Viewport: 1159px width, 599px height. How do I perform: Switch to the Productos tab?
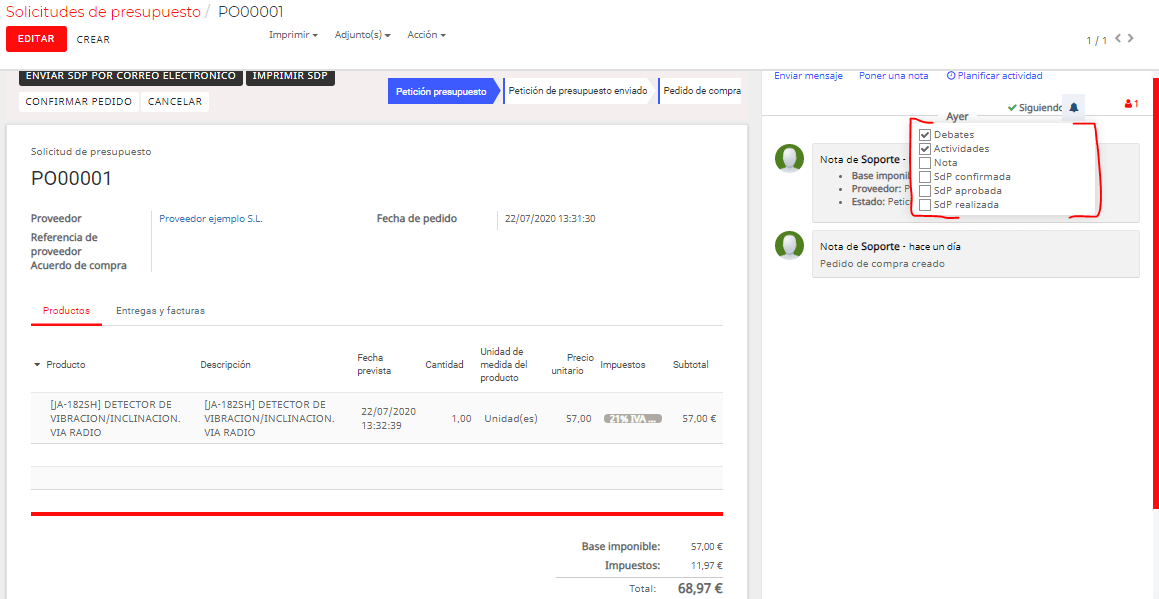click(67, 311)
